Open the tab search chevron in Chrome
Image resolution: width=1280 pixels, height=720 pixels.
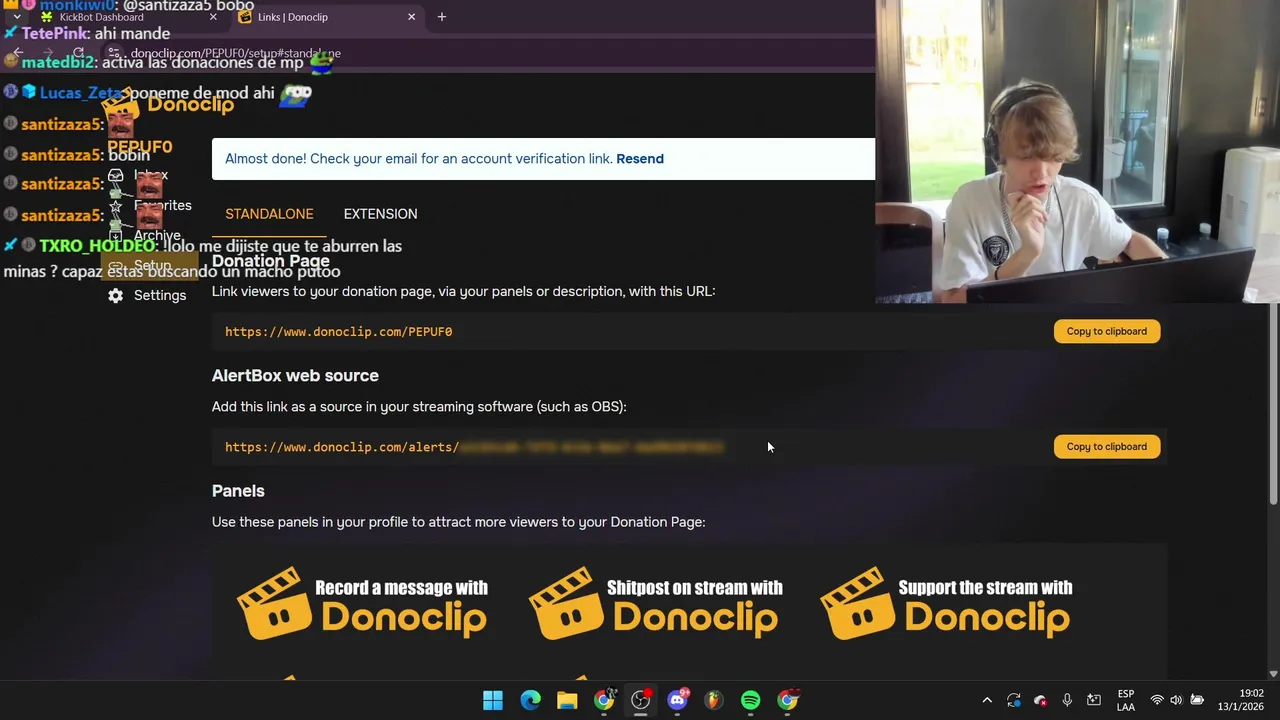pos(17,17)
